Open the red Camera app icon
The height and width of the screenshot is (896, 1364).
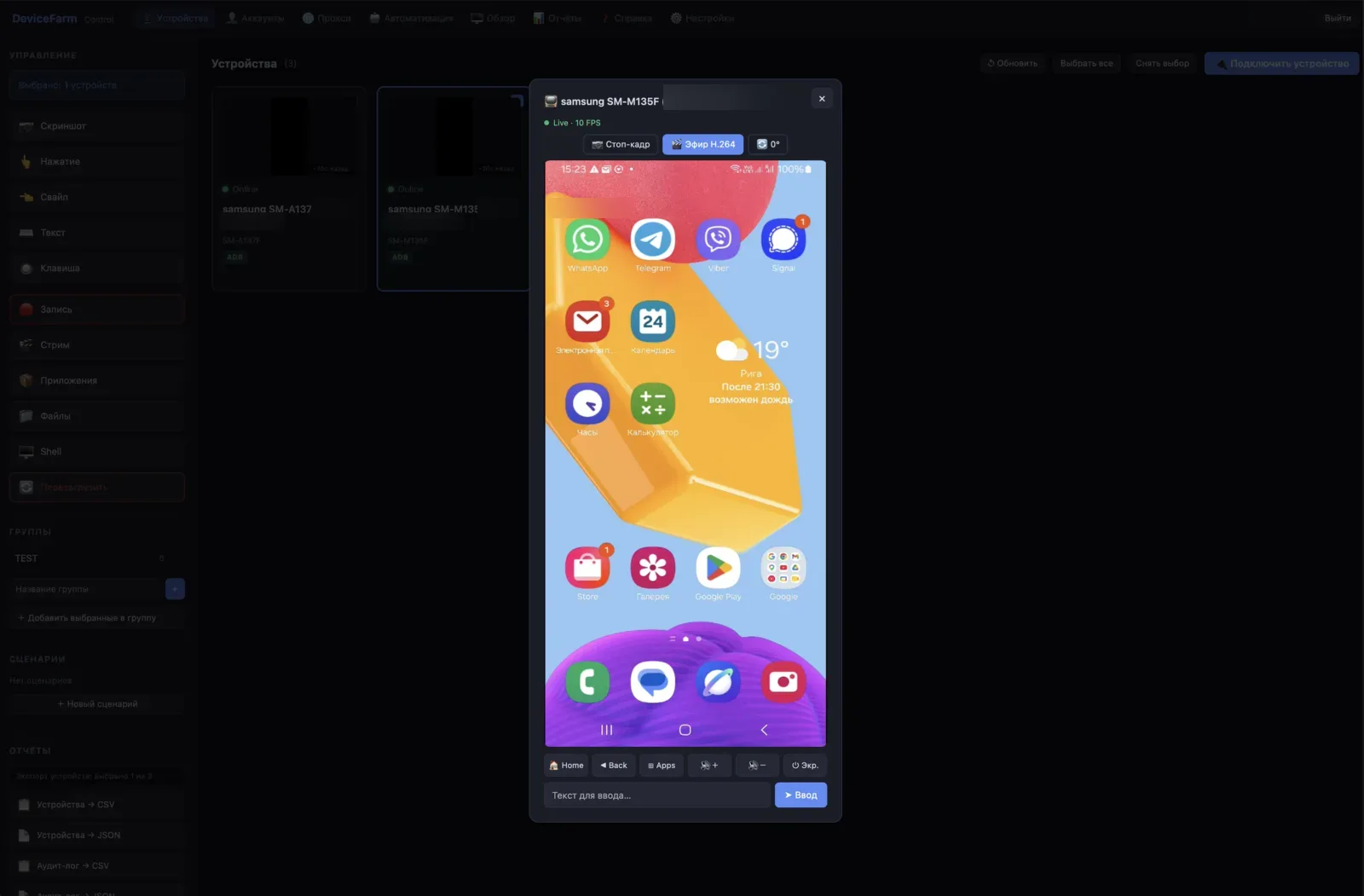pyautogui.click(x=783, y=682)
